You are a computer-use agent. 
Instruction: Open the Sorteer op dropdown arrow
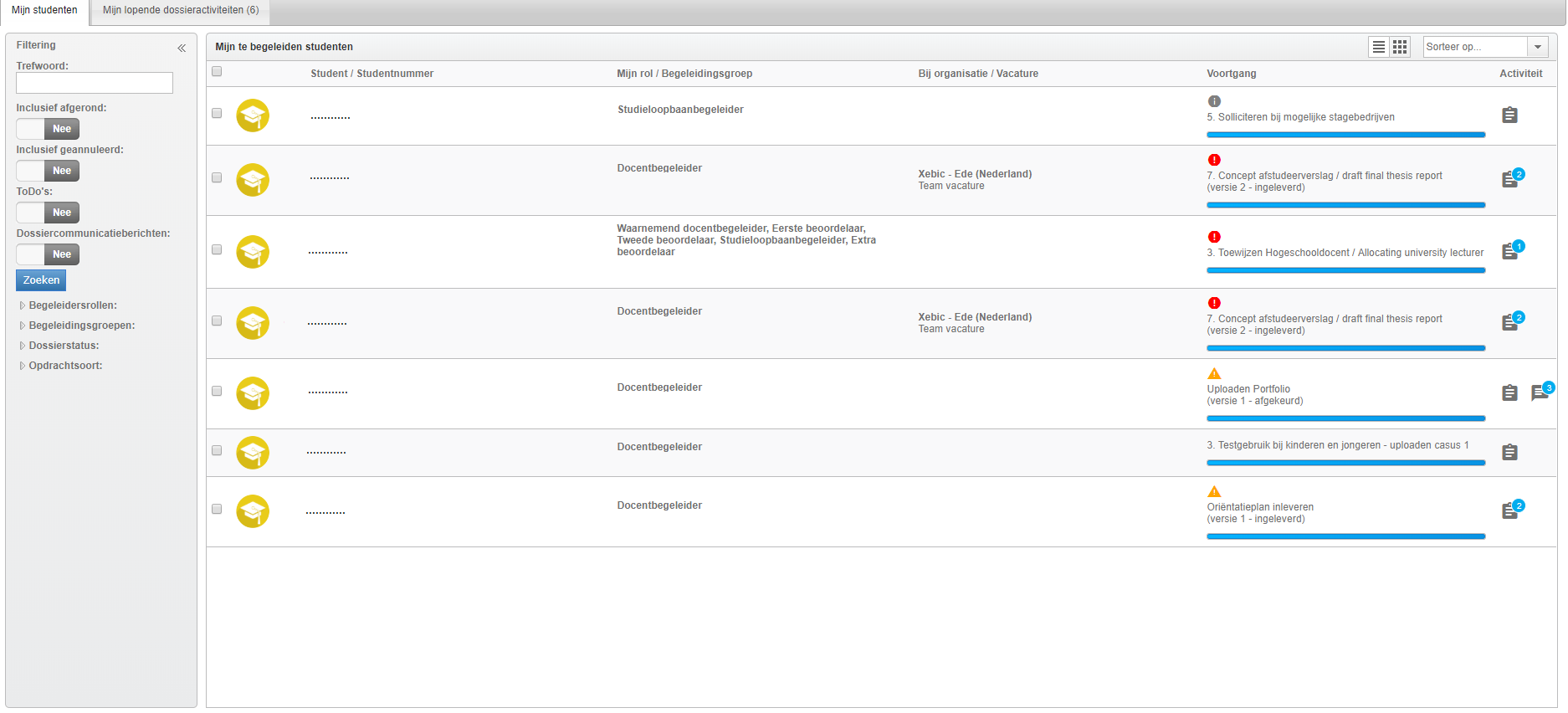[x=1537, y=47]
